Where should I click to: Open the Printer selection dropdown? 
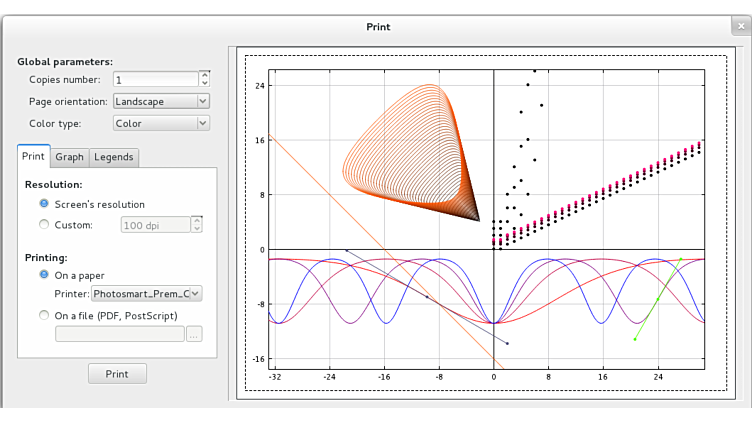tap(146, 294)
